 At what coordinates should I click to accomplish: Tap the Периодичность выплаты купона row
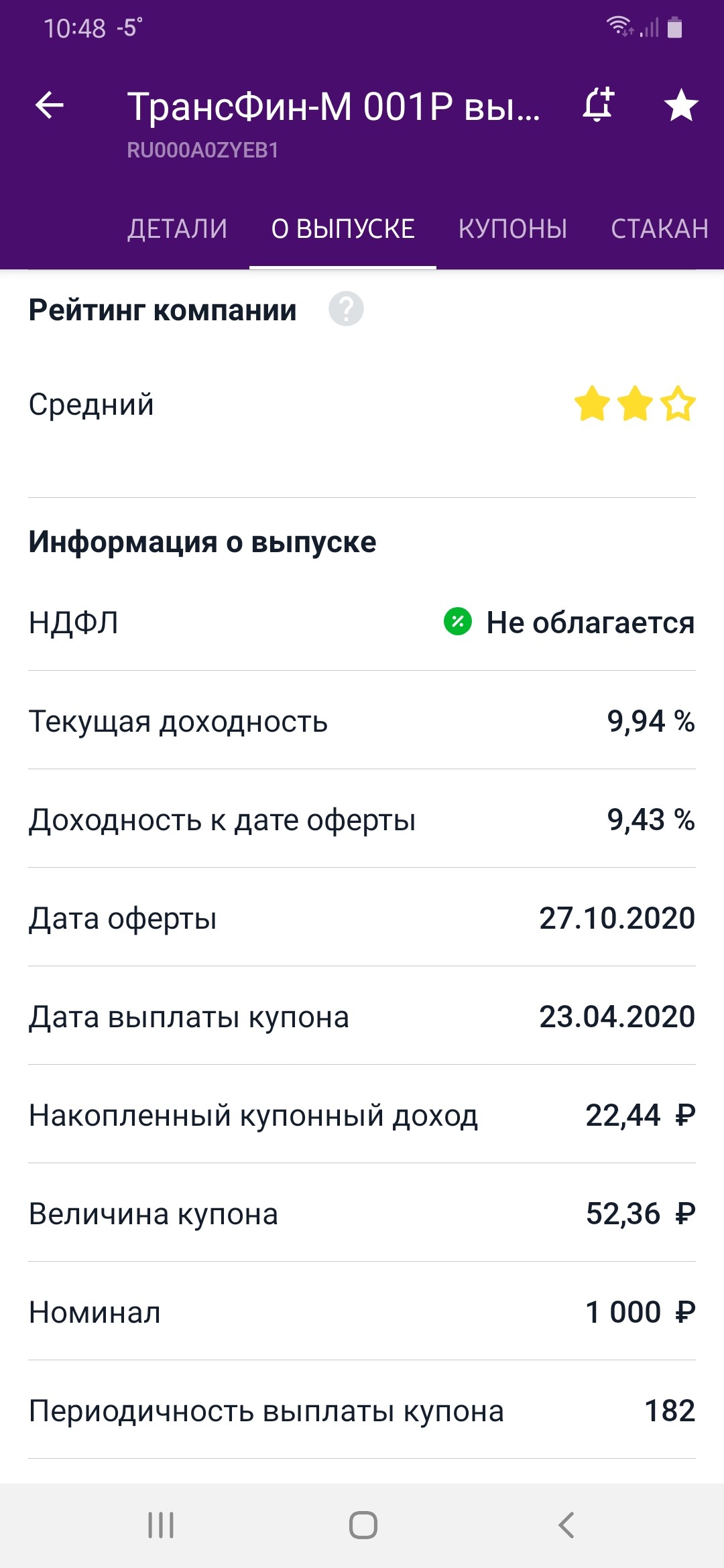(x=362, y=1411)
